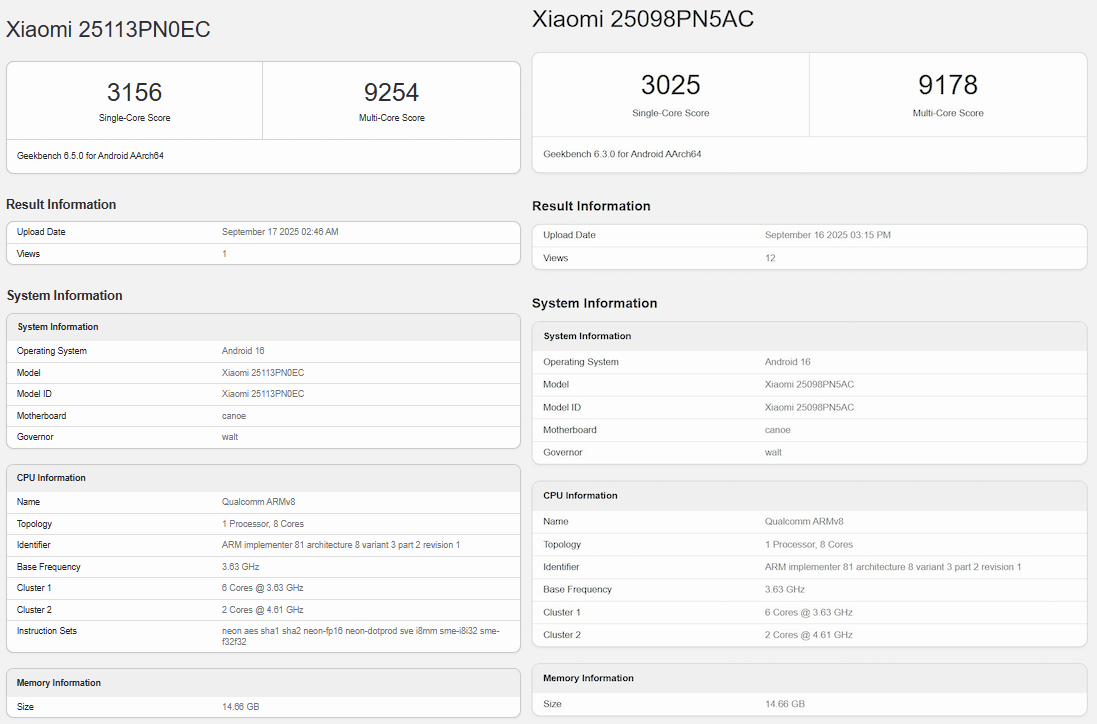
Task: Click the Memory Information header in the left result
Action: coord(59,683)
